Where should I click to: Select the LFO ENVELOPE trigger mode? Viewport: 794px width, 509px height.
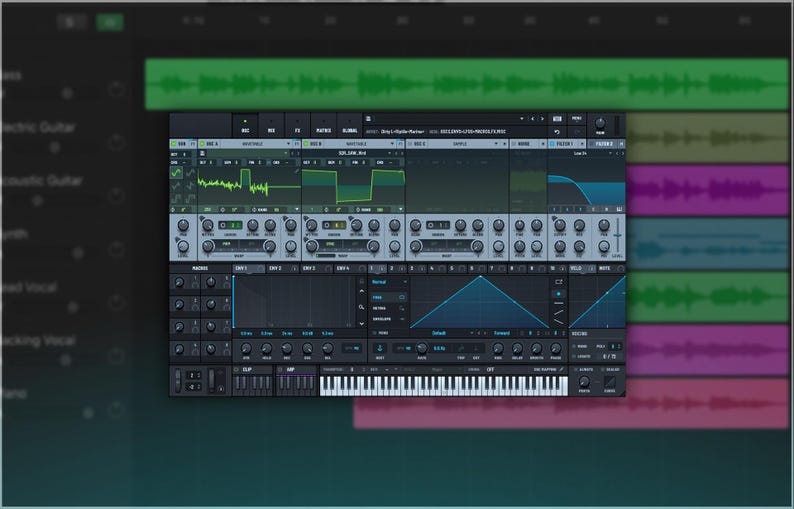pos(388,320)
